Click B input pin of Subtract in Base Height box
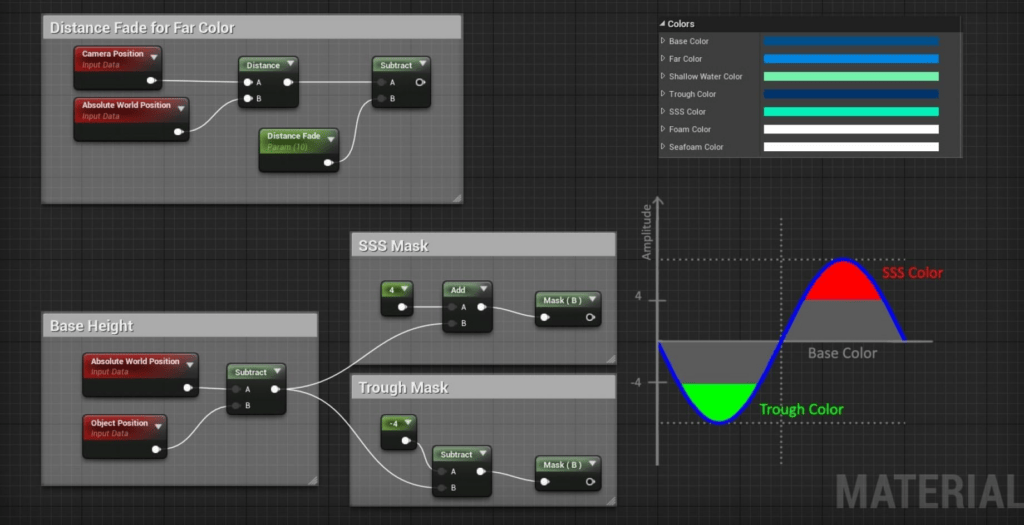The width and height of the screenshot is (1024, 525). (236, 406)
